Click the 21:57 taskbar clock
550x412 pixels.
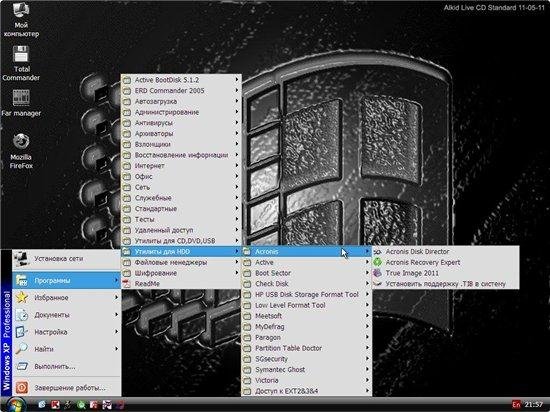pos(534,404)
